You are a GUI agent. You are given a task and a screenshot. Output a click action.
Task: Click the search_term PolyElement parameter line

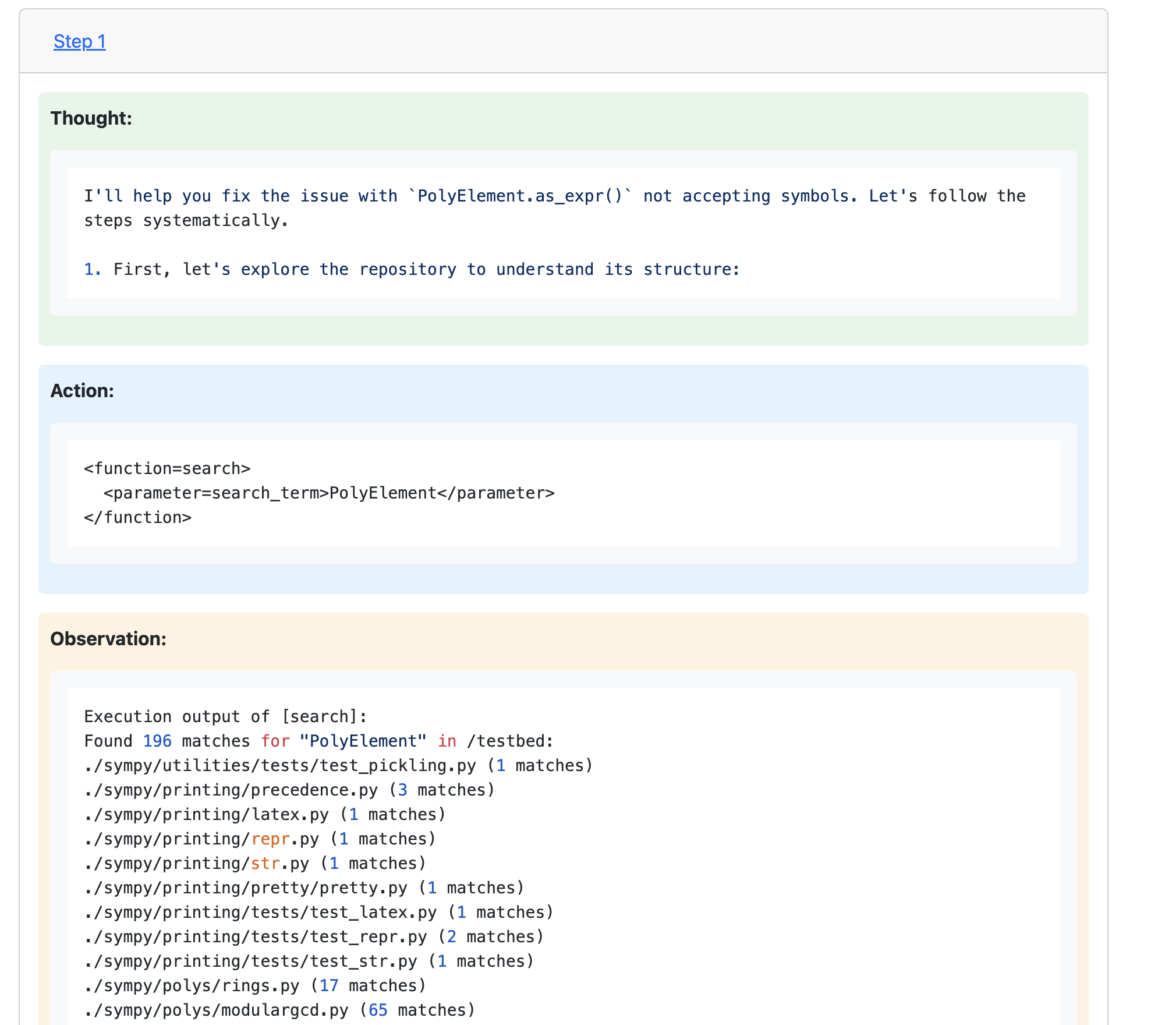tap(329, 493)
